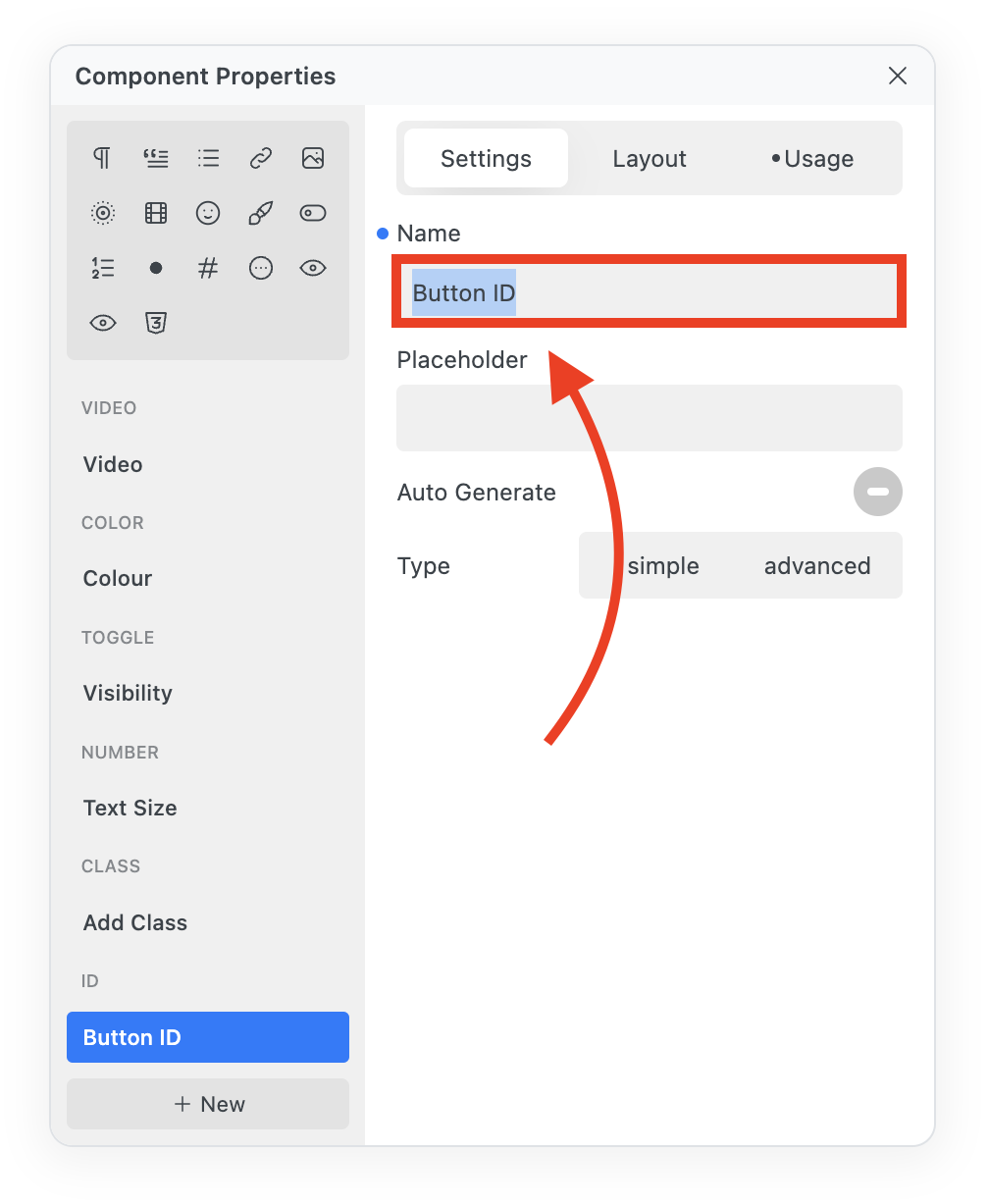Open the Usage tab
The height and width of the screenshot is (1204, 988).
813,159
